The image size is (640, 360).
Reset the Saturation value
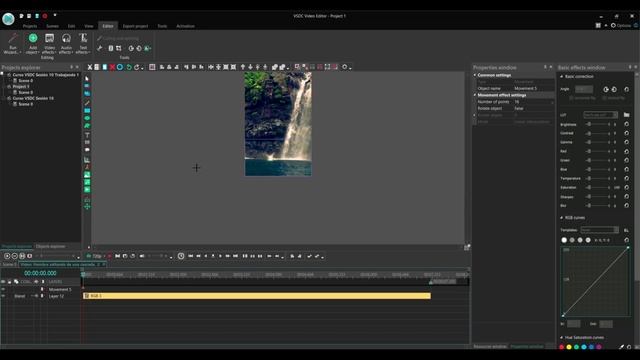(627, 188)
